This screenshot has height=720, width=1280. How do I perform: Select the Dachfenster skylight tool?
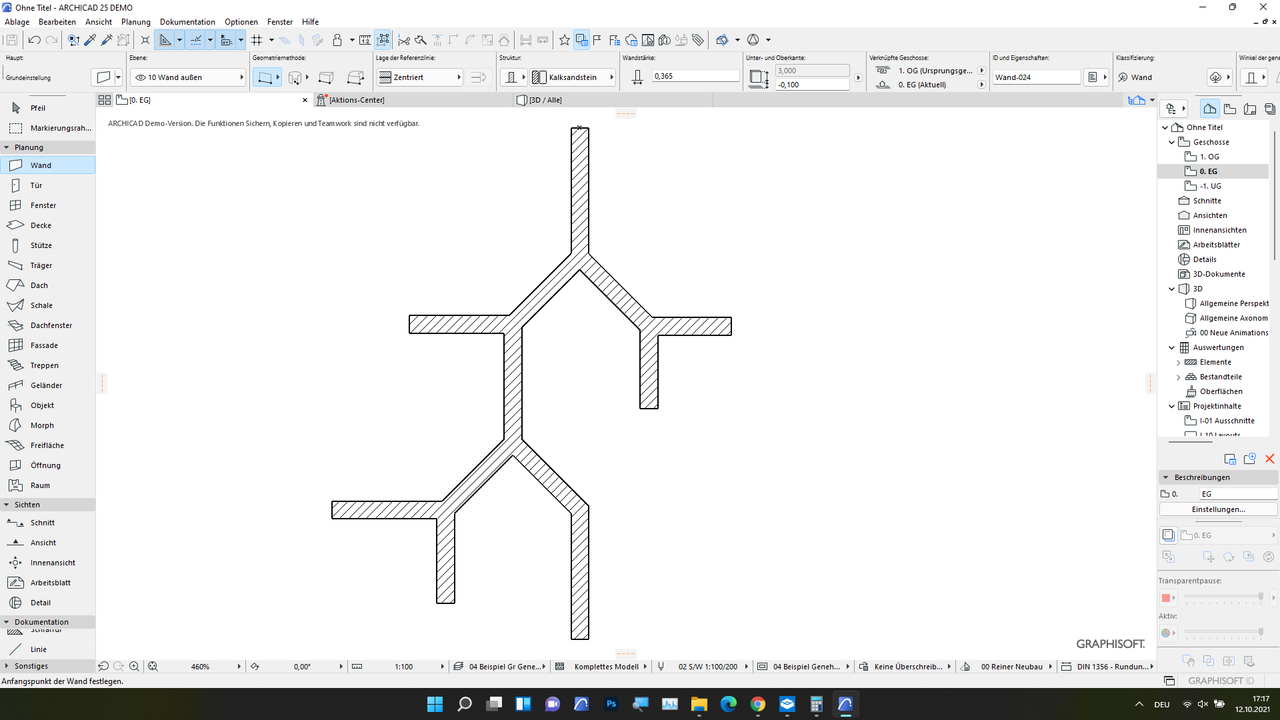point(48,325)
